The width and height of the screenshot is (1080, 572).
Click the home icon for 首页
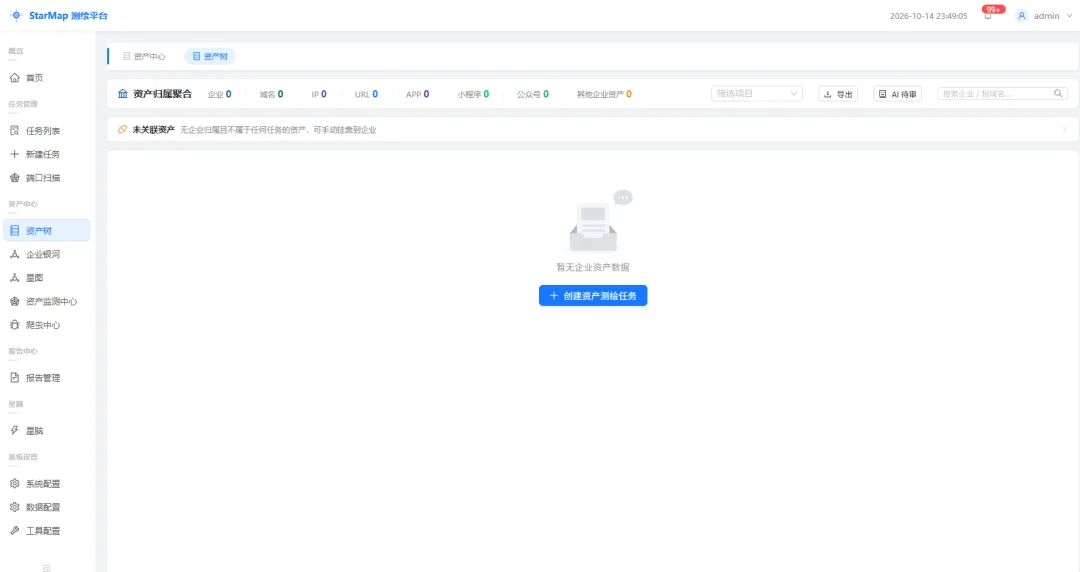click(14, 78)
